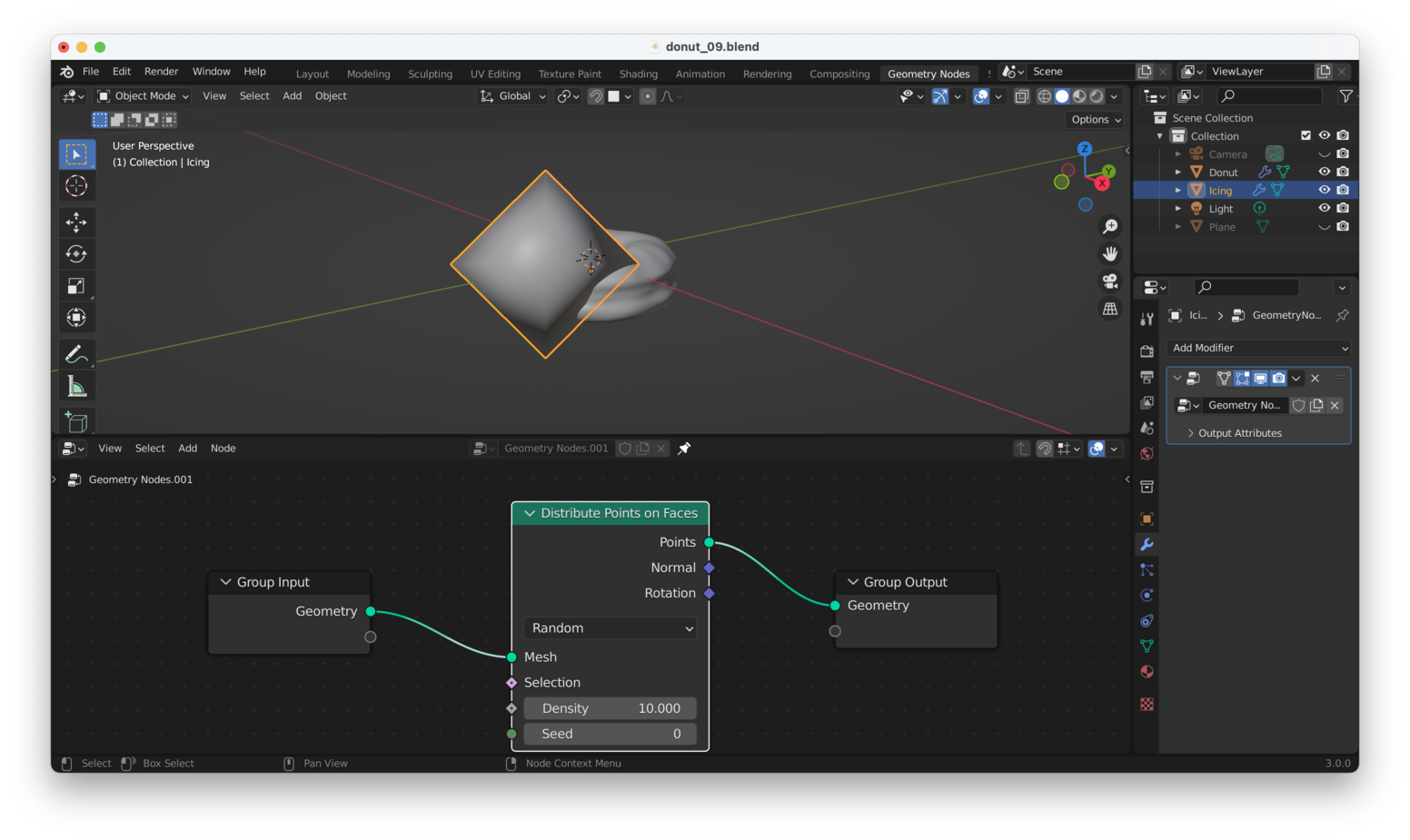Select the 3D Cursor tool
The width and height of the screenshot is (1410, 840).
[x=76, y=186]
